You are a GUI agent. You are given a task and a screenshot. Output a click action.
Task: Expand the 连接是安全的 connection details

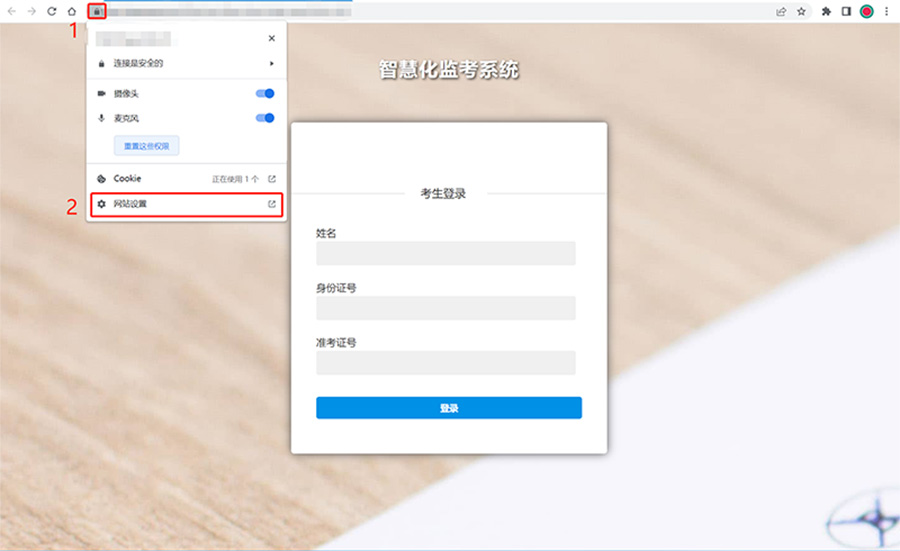pos(186,63)
